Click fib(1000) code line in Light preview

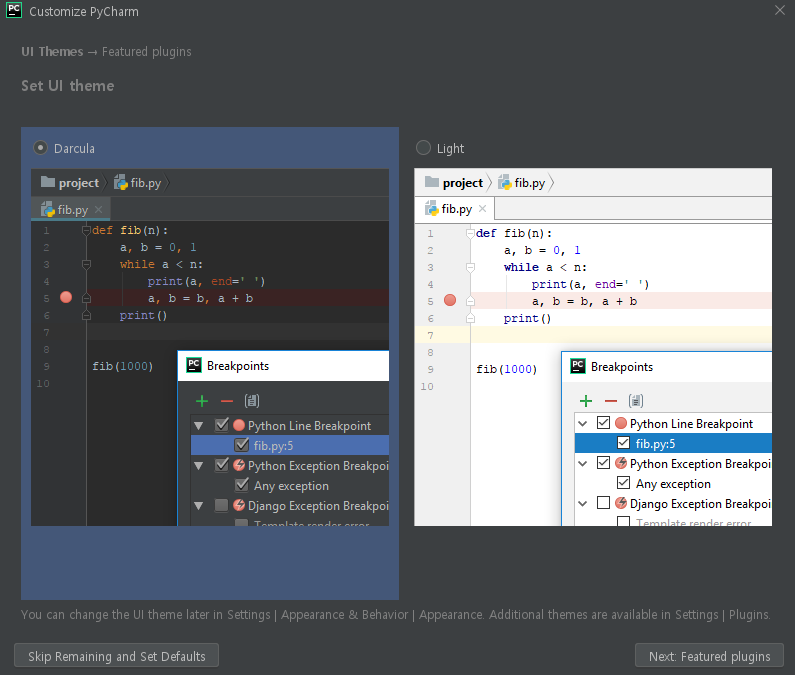pos(506,369)
